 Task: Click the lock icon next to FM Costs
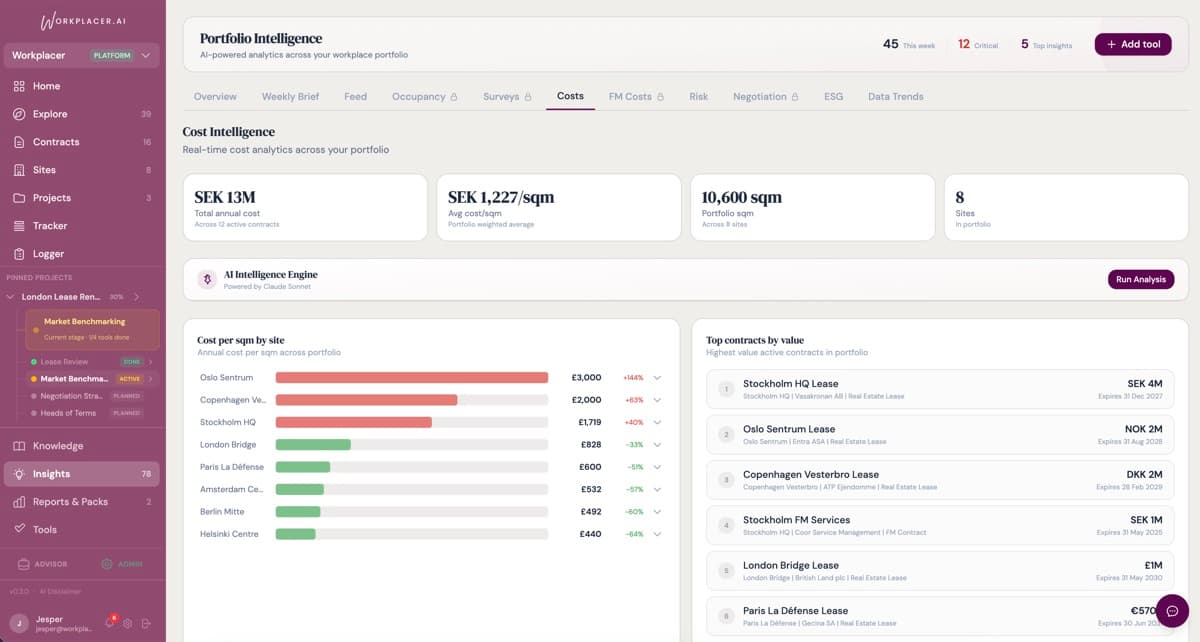pos(660,97)
